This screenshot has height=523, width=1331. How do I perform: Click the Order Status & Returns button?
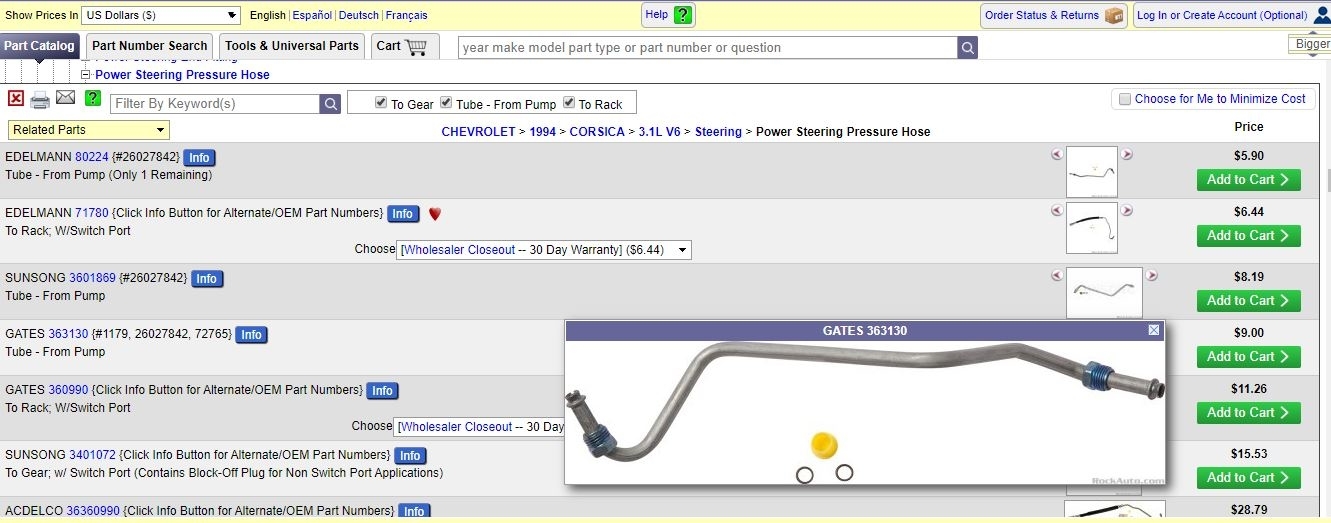tap(1055, 15)
